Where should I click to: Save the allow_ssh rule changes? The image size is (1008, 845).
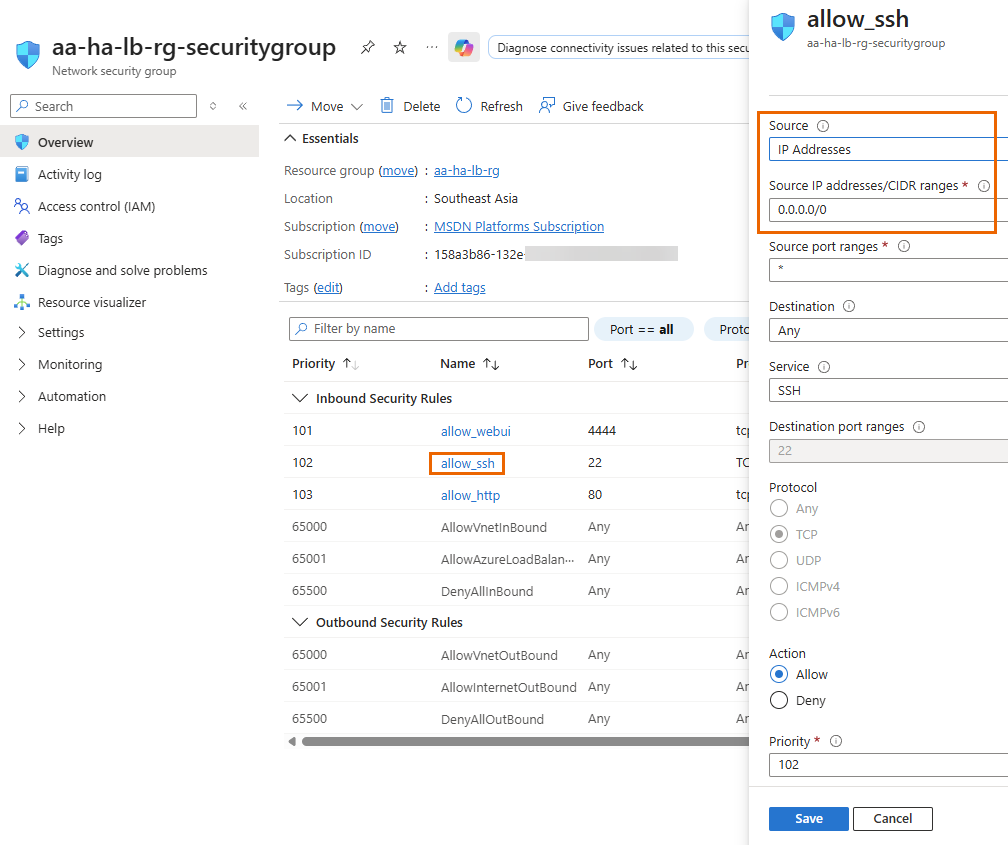[808, 818]
